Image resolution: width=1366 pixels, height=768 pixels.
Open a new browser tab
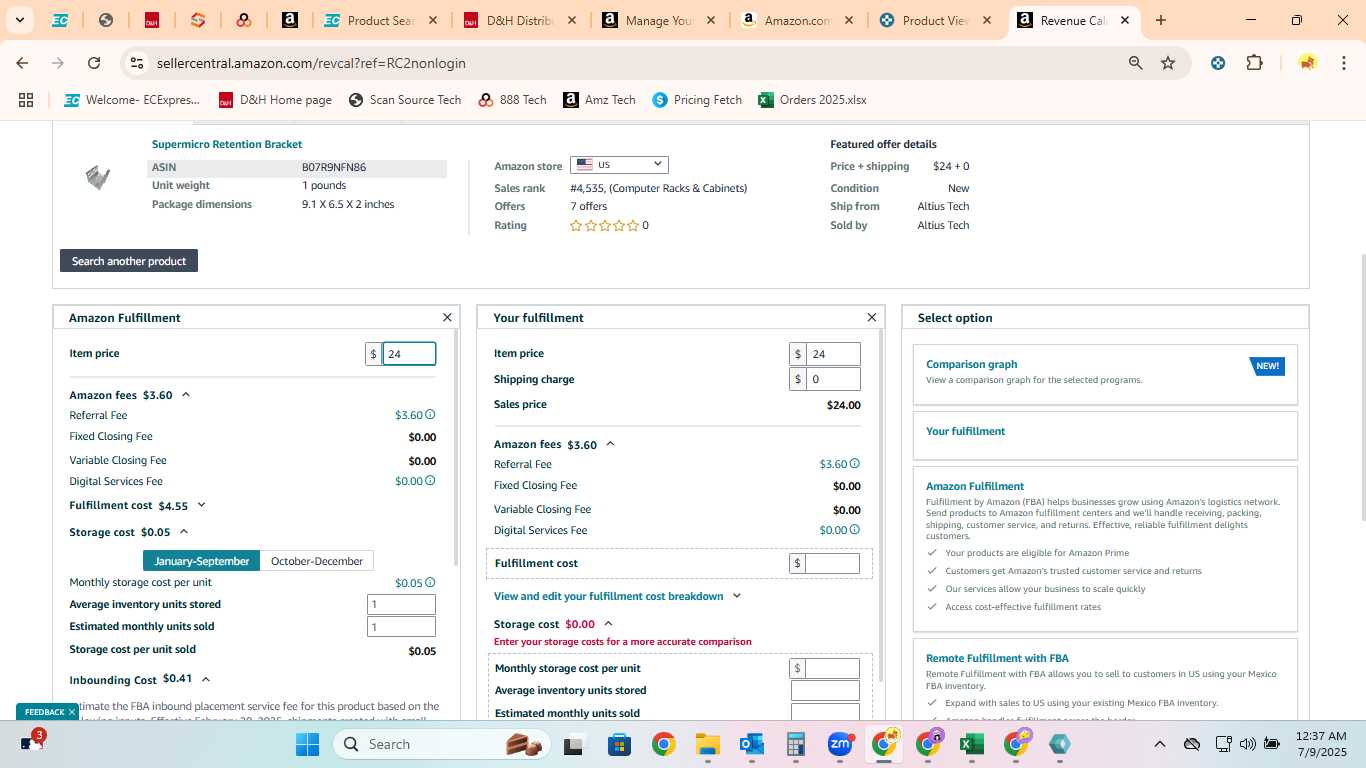1160,20
